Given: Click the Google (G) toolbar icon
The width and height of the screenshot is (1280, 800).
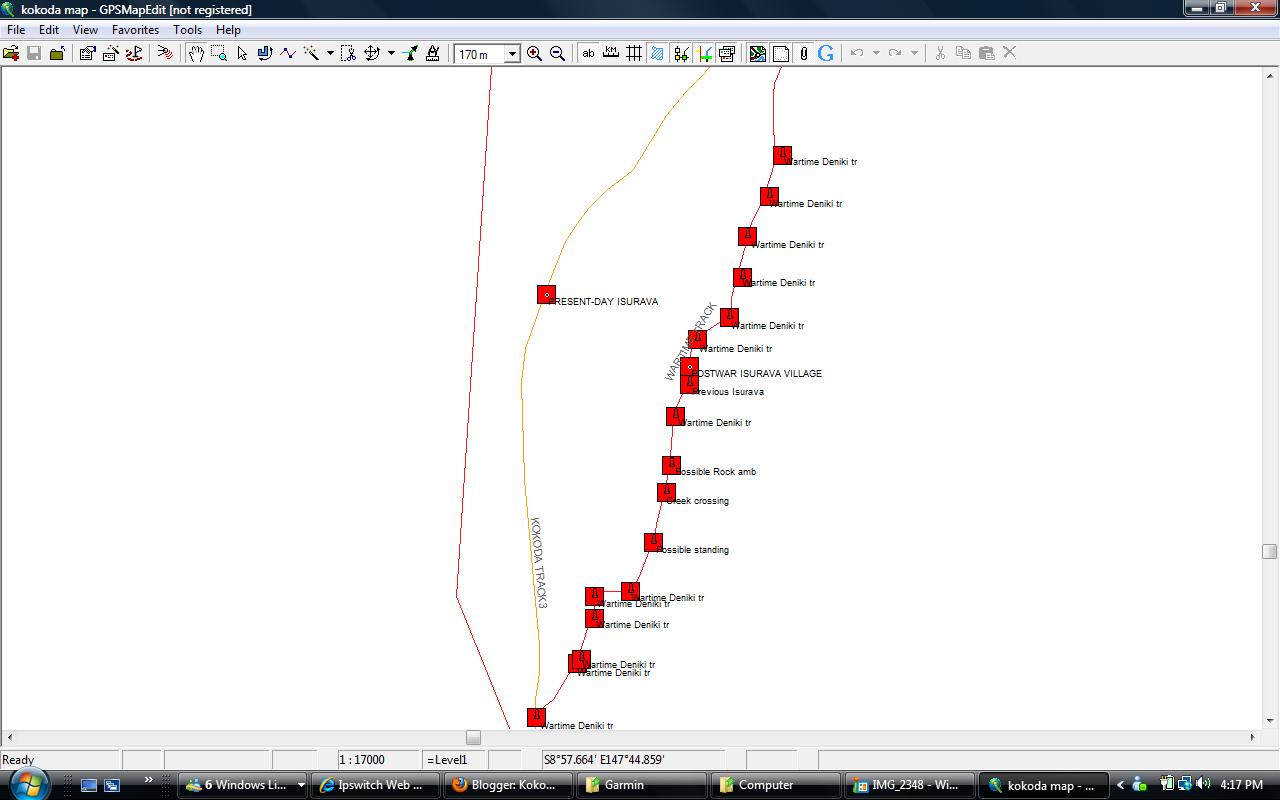Looking at the screenshot, I should click(826, 53).
